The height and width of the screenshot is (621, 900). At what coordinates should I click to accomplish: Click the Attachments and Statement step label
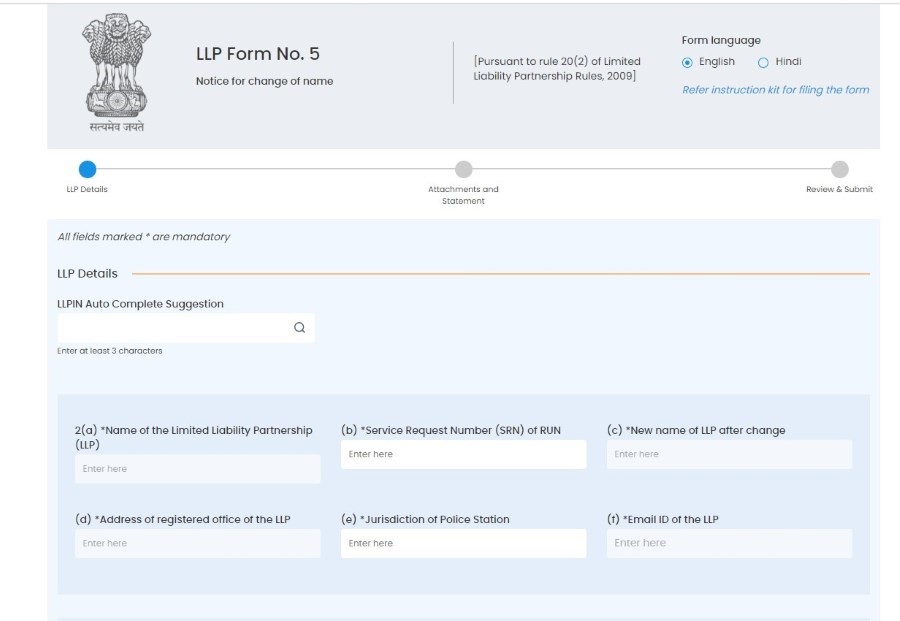point(463,195)
